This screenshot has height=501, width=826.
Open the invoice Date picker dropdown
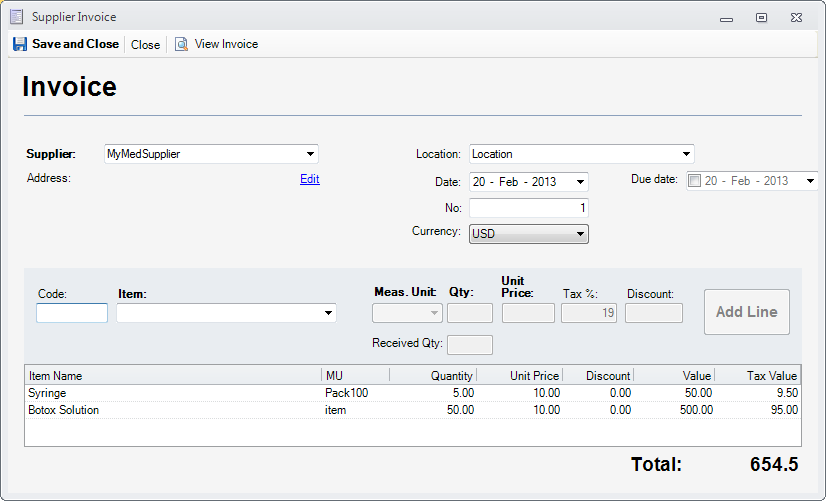tap(580, 182)
